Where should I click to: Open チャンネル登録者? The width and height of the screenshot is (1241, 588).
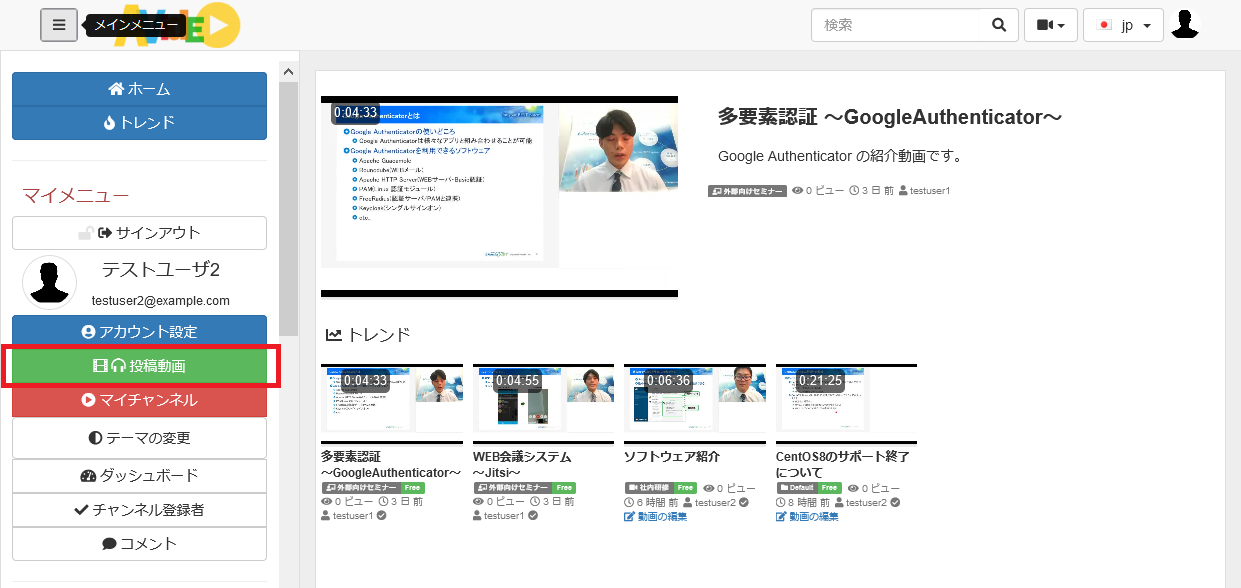pos(139,510)
